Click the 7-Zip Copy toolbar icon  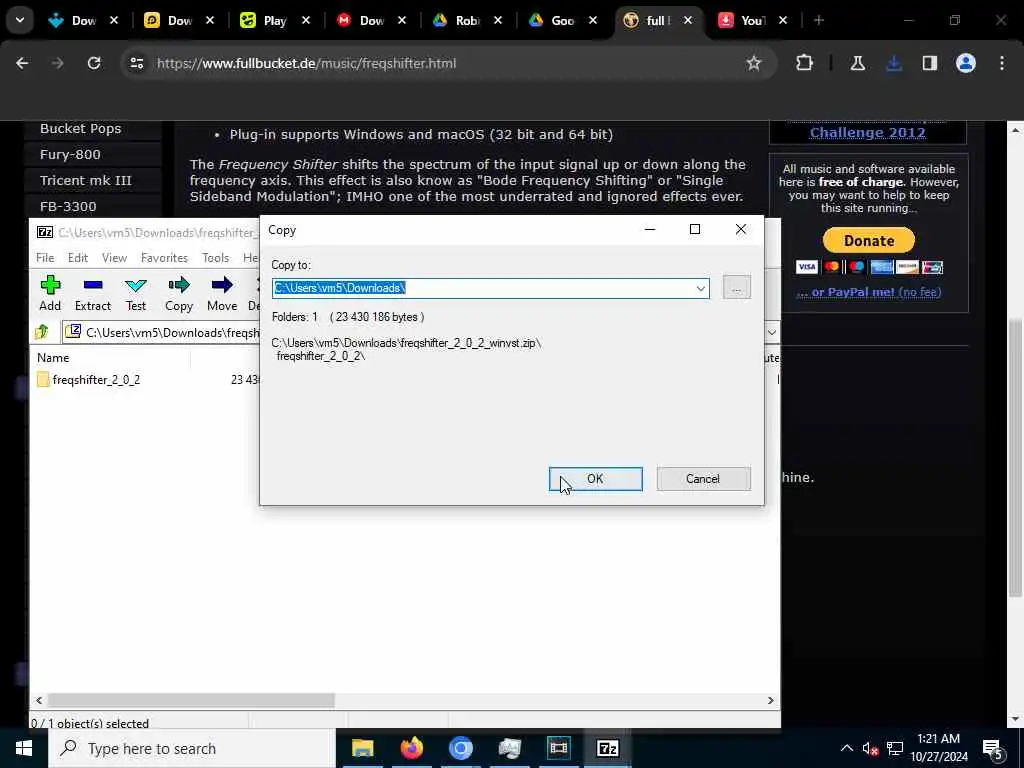179,293
